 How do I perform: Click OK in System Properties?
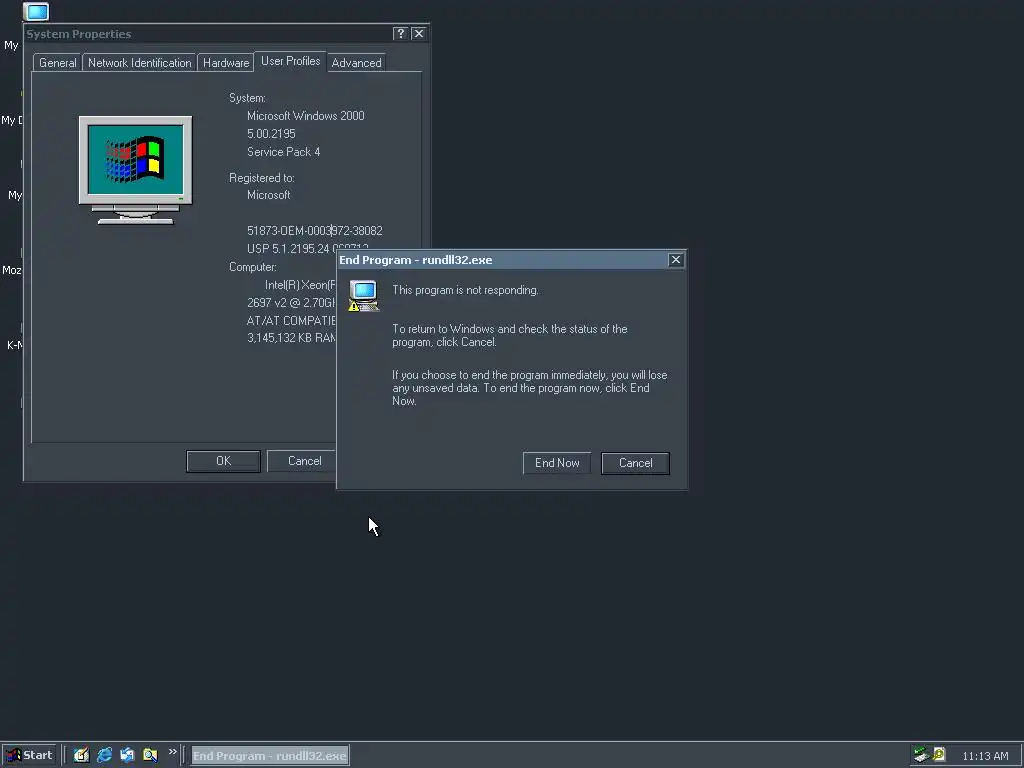coord(223,461)
